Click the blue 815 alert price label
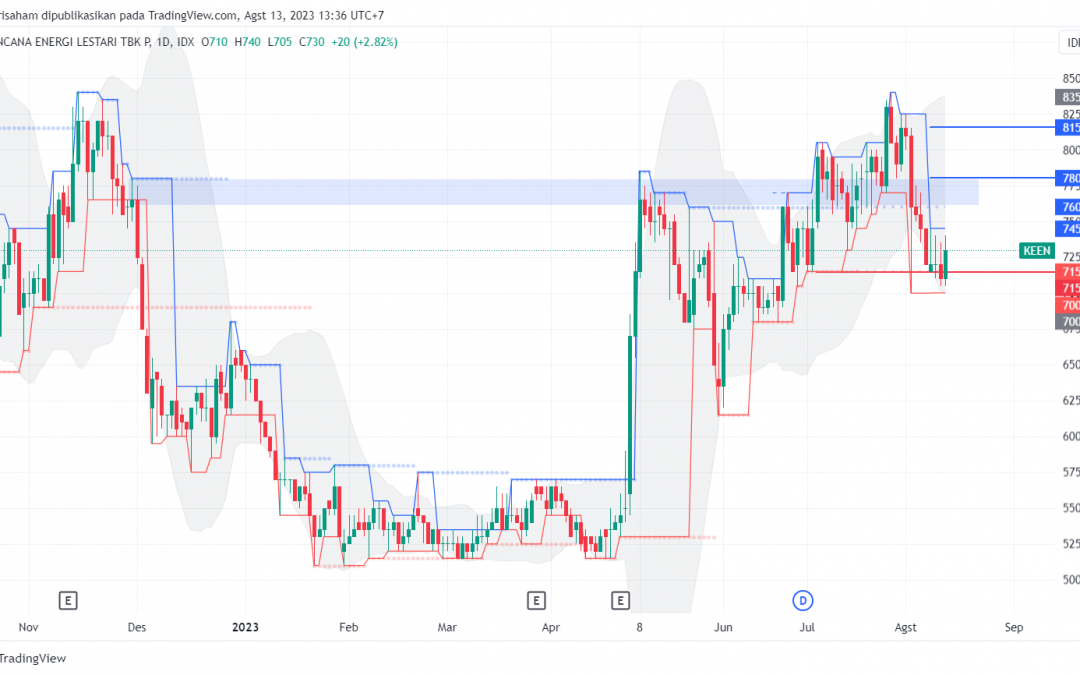The width and height of the screenshot is (1080, 675). tap(1067, 127)
